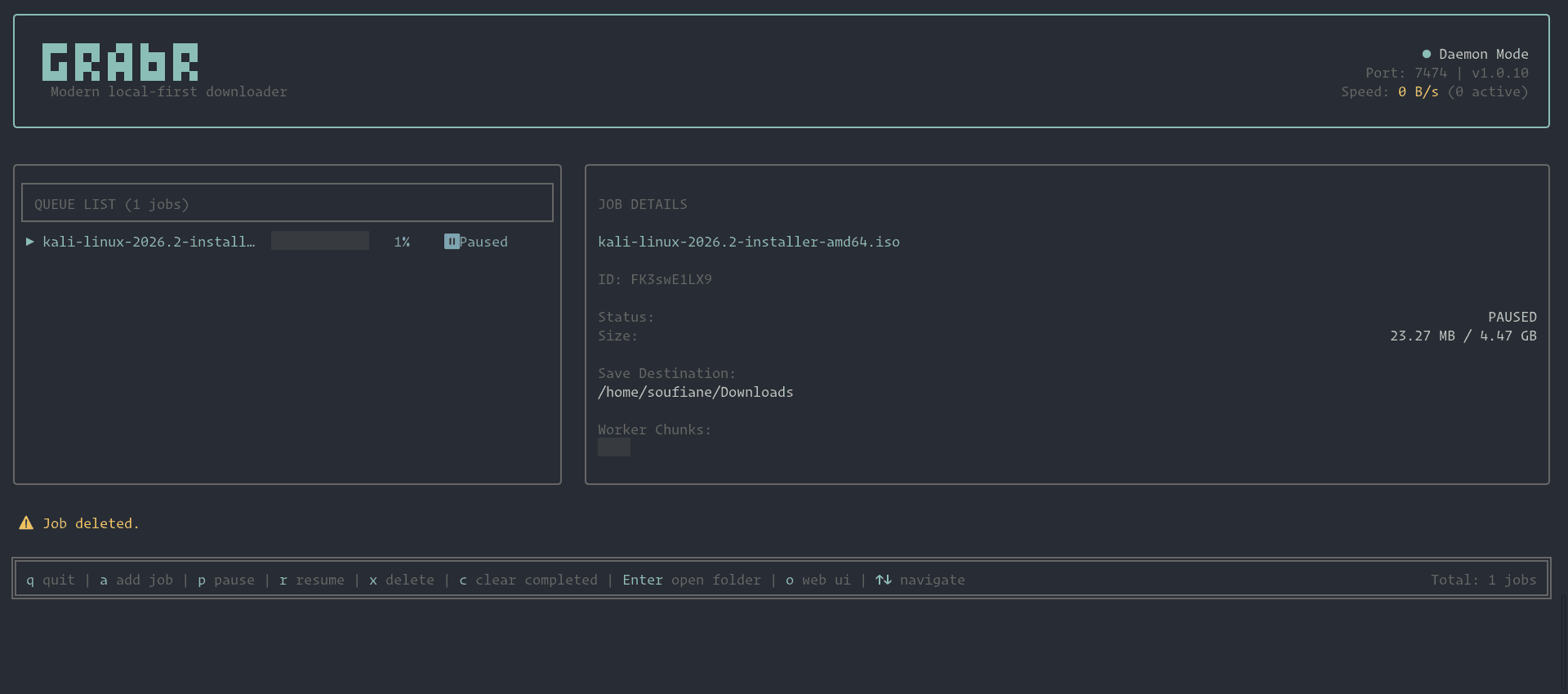Screen dimensions: 1568x694
Task: Click the job progress bar at 1%
Action: [320, 241]
